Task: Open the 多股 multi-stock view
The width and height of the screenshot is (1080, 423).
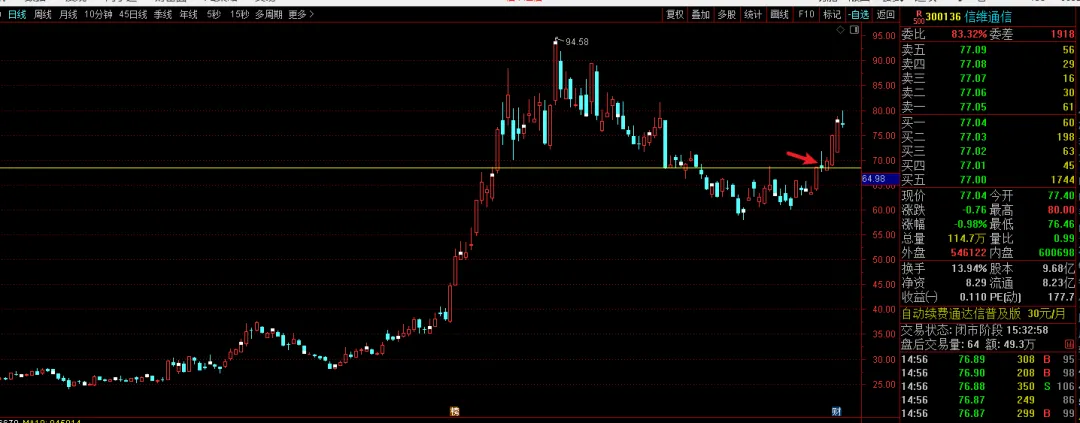Action: pos(727,14)
